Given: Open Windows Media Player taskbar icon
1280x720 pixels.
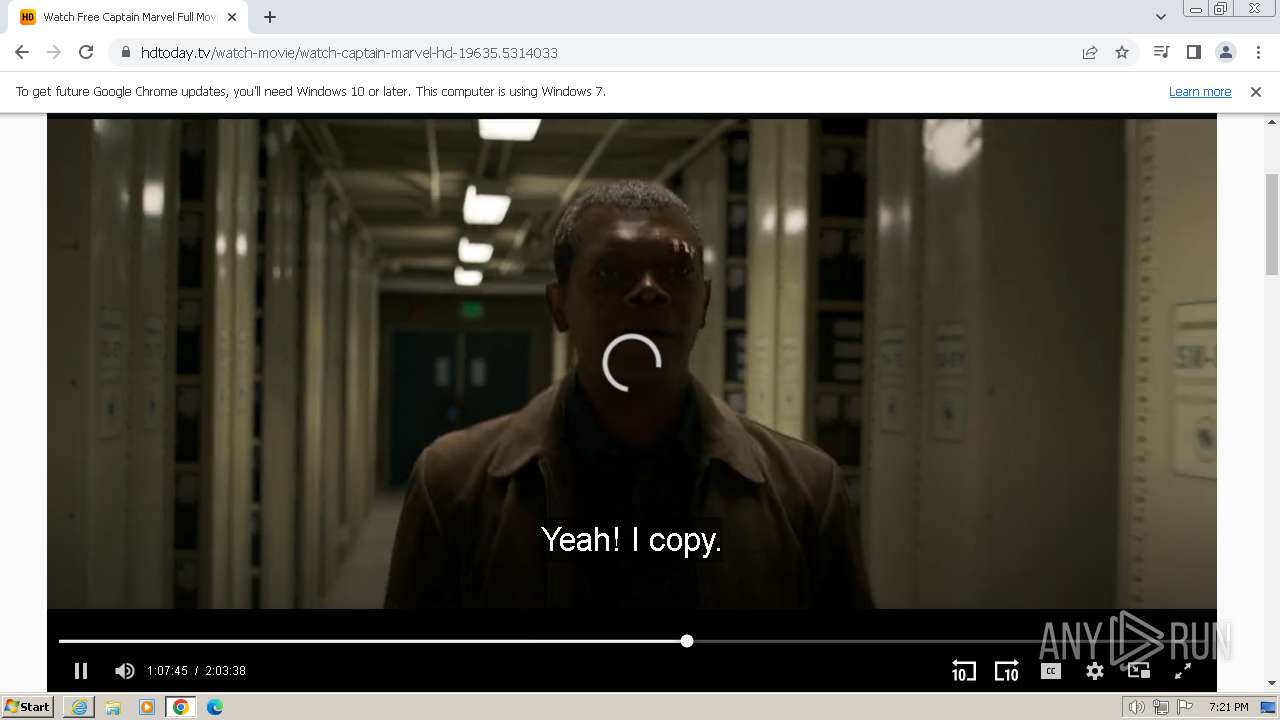Looking at the screenshot, I should pyautogui.click(x=147, y=707).
